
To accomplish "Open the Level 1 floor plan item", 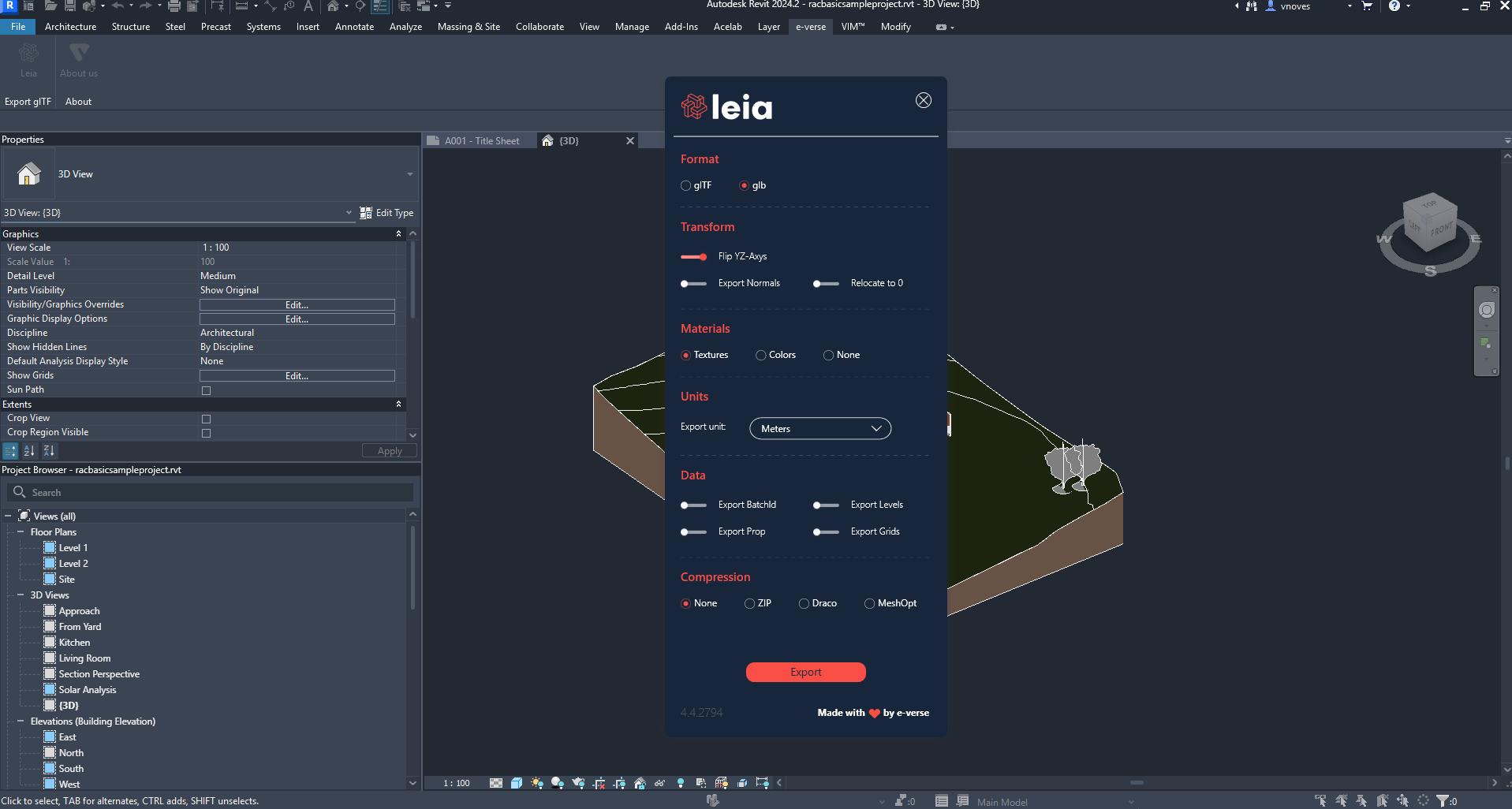I will tap(73, 548).
